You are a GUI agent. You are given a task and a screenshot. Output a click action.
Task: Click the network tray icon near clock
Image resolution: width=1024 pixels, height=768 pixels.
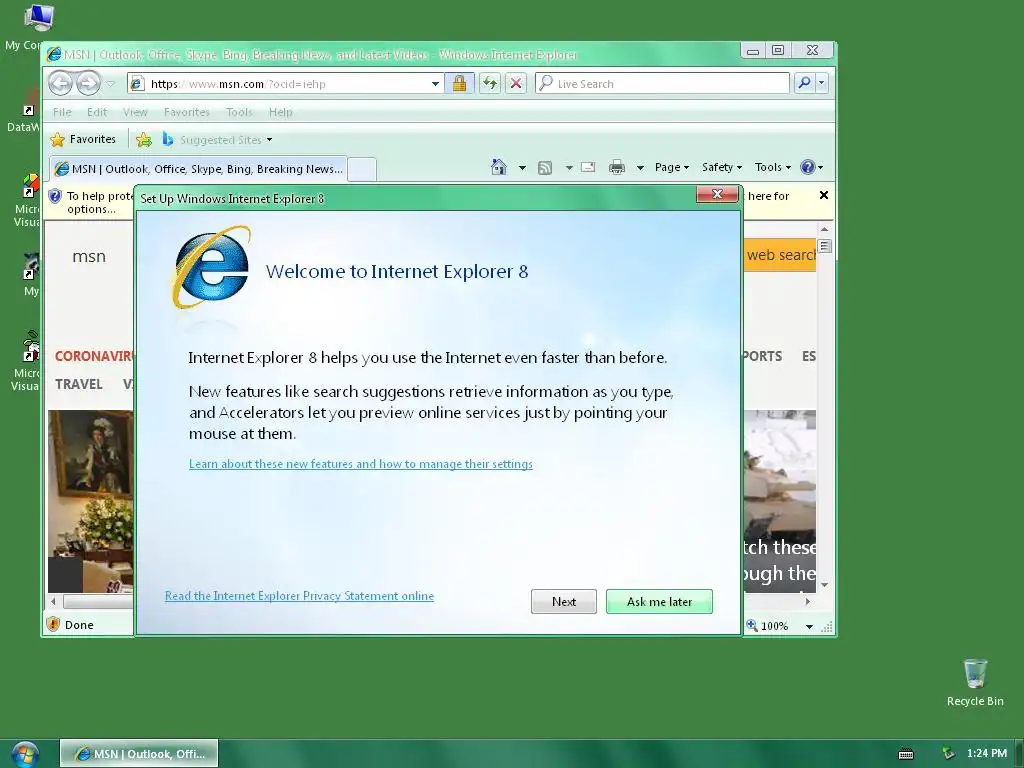point(948,753)
